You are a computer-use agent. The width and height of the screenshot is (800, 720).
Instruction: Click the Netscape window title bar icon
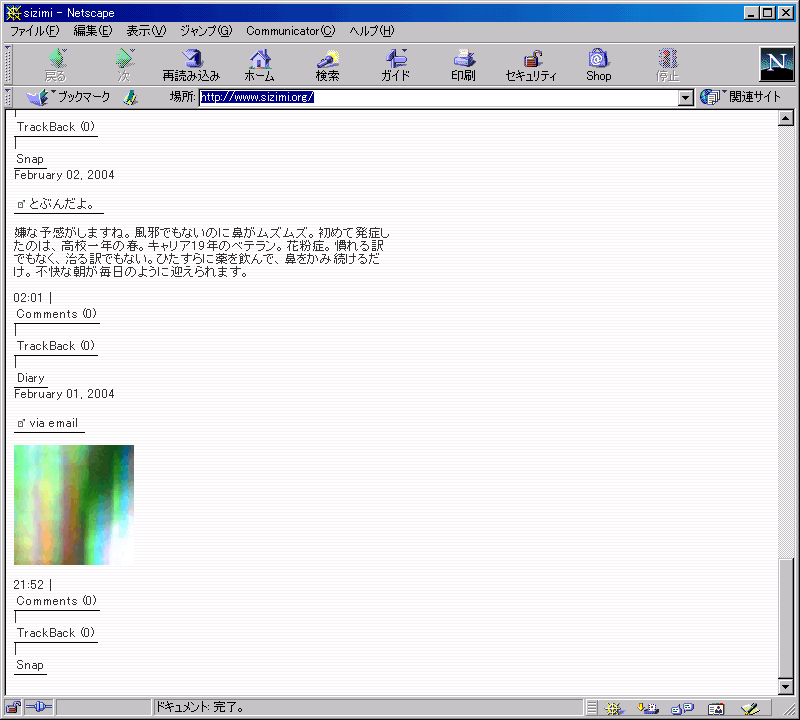pos(13,13)
